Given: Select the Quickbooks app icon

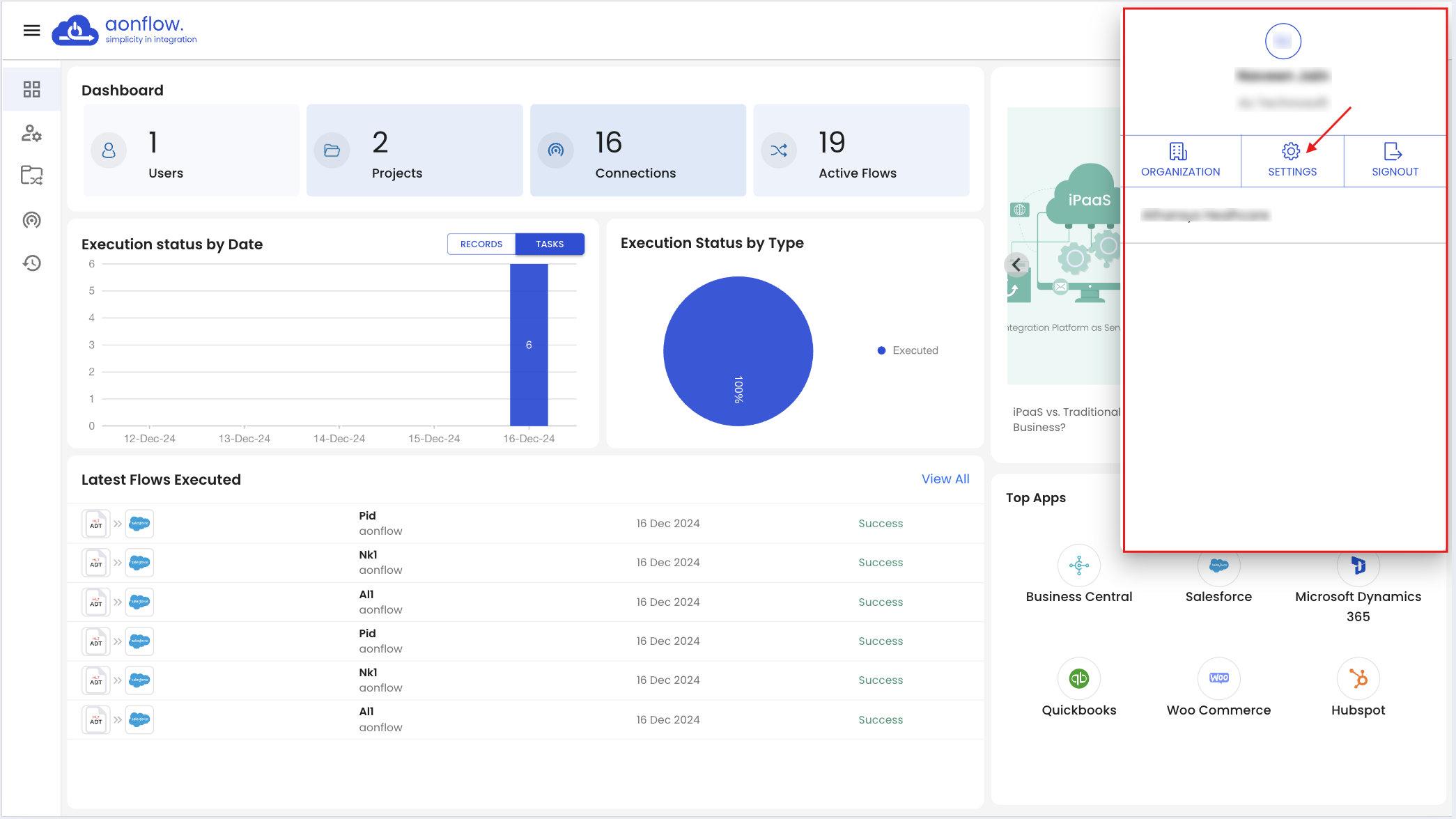Looking at the screenshot, I should 1078,678.
